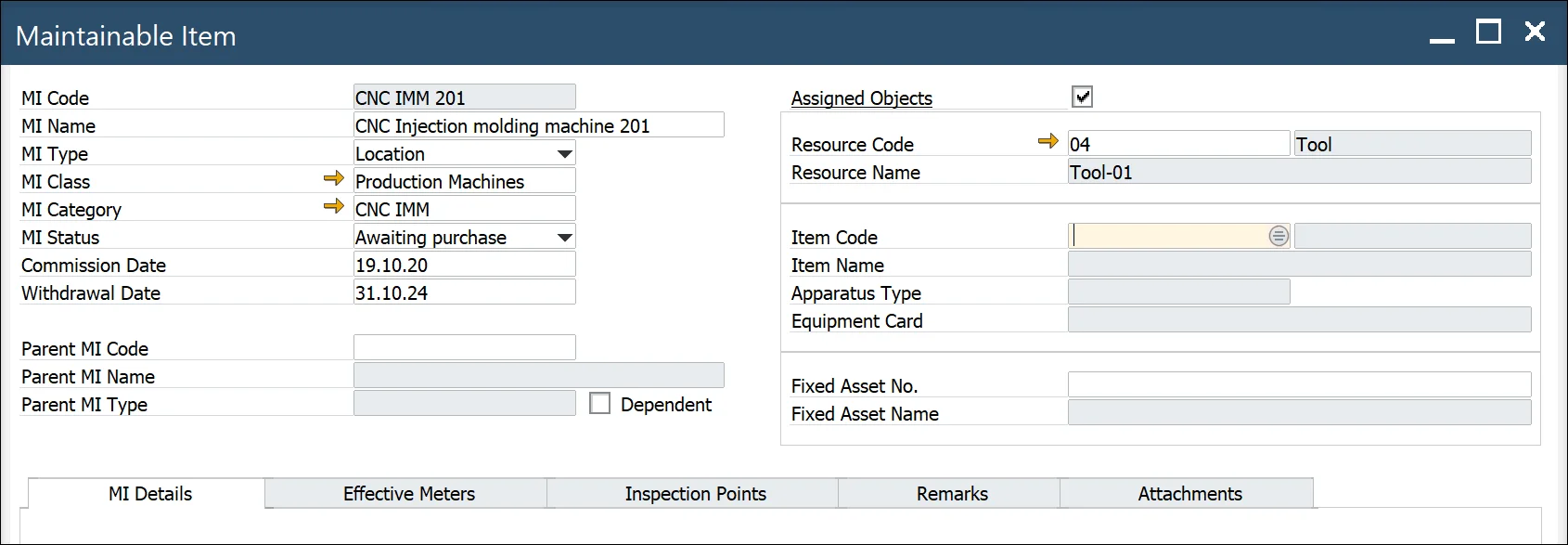This screenshot has width=1568, height=545.
Task: Select the MI Details tab
Action: 149,494
